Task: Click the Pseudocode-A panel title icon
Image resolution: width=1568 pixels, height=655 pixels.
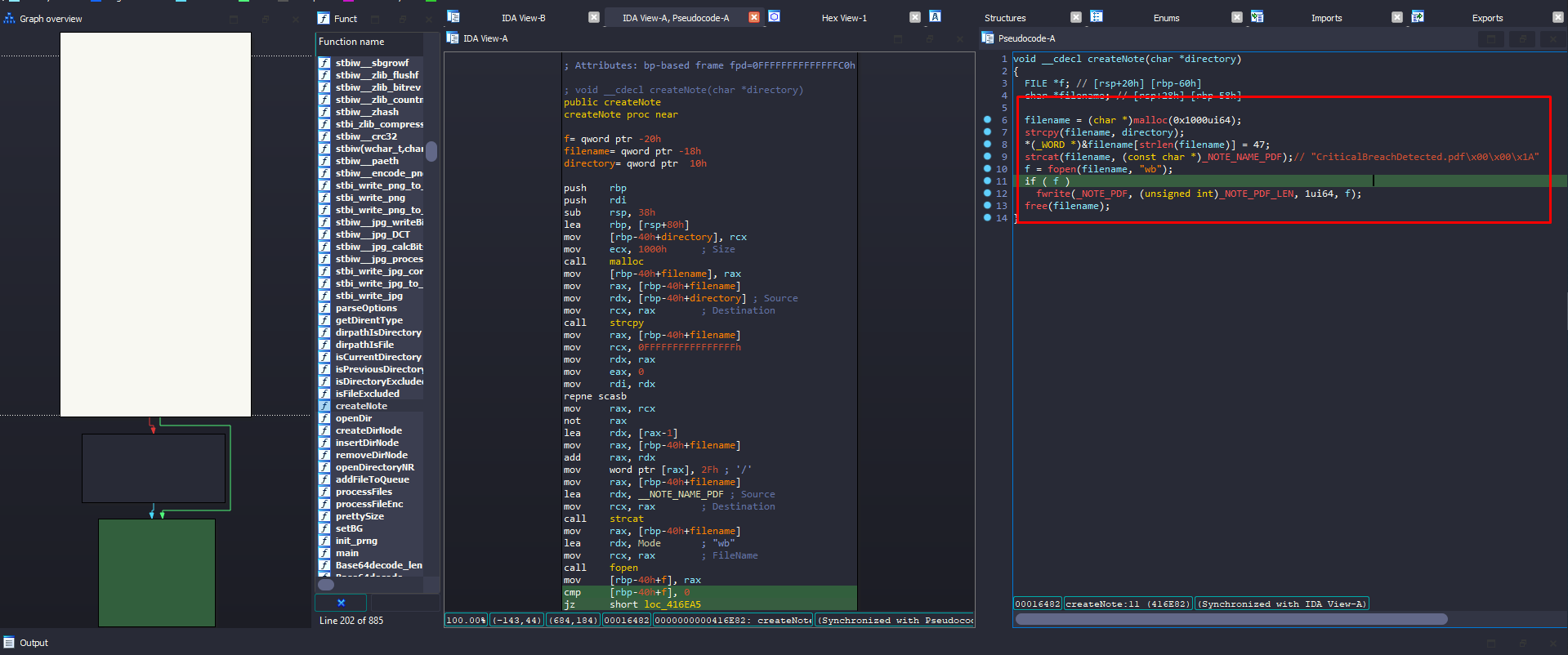Action: click(988, 38)
